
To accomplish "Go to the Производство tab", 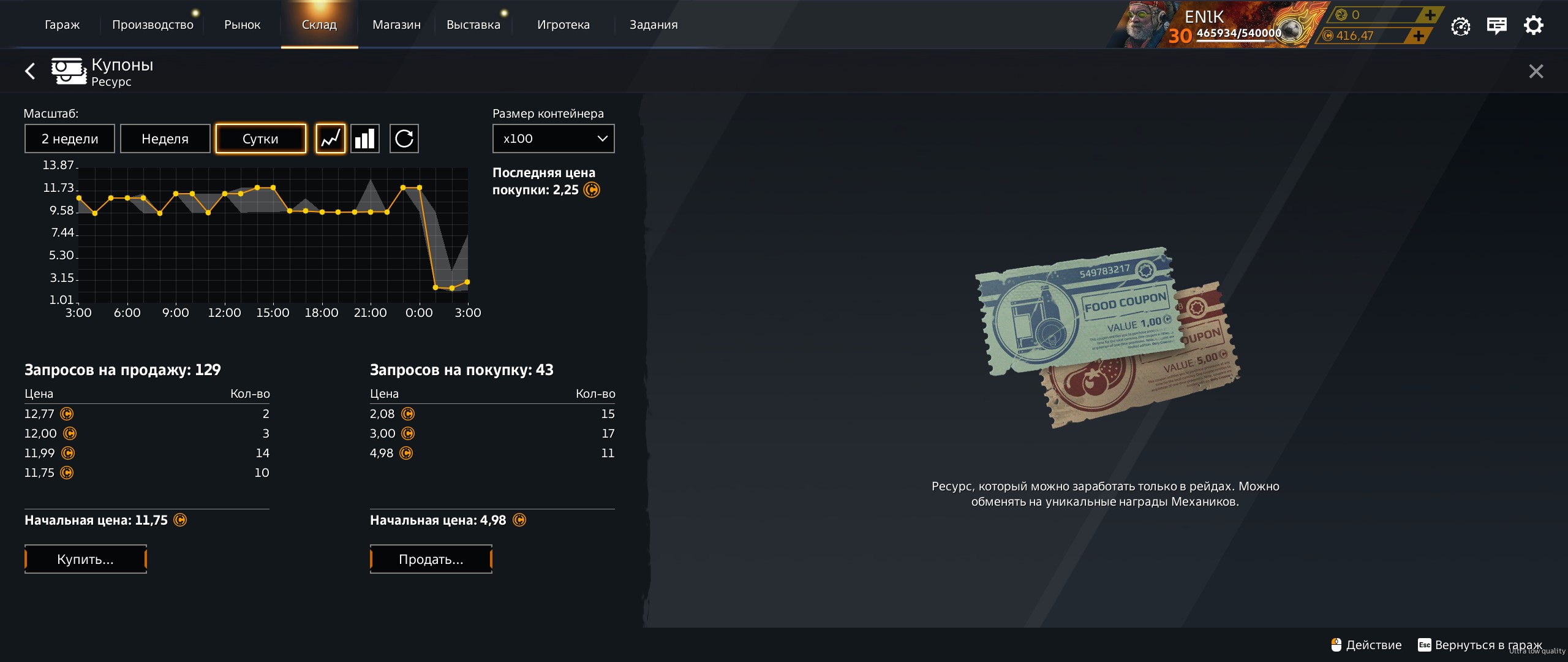I will [153, 25].
